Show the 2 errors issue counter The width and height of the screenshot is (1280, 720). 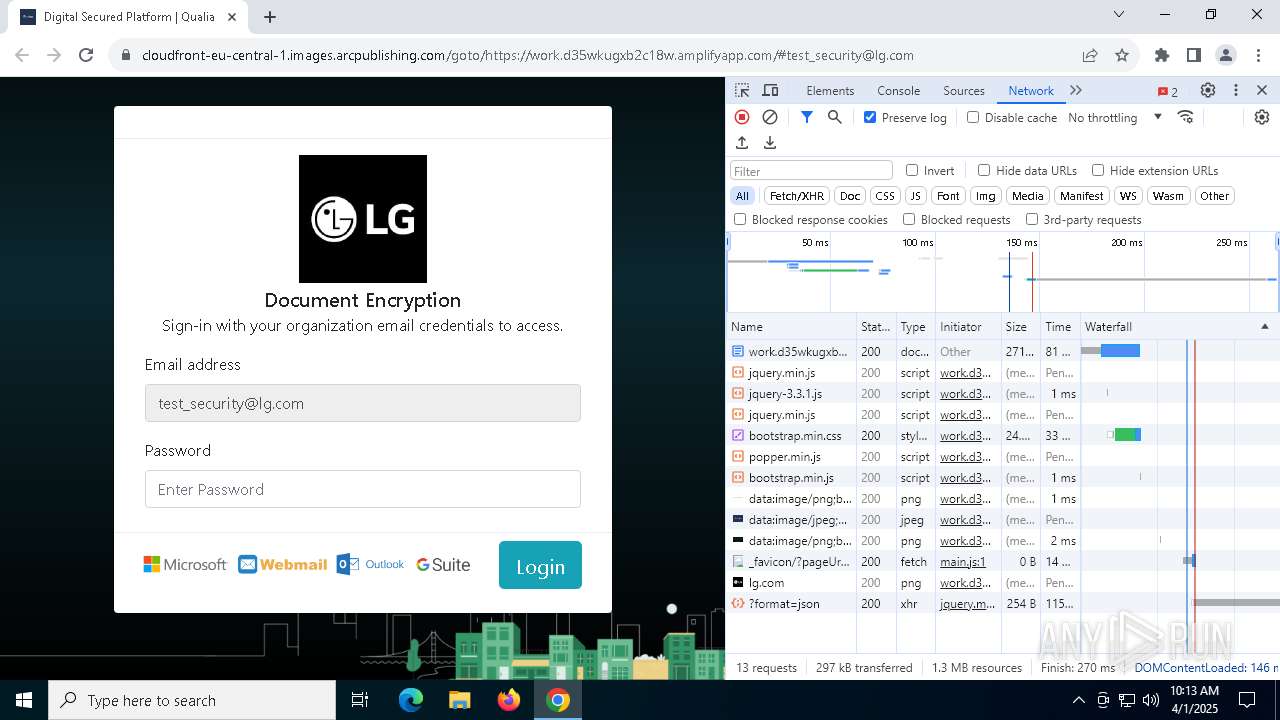coord(1168,91)
